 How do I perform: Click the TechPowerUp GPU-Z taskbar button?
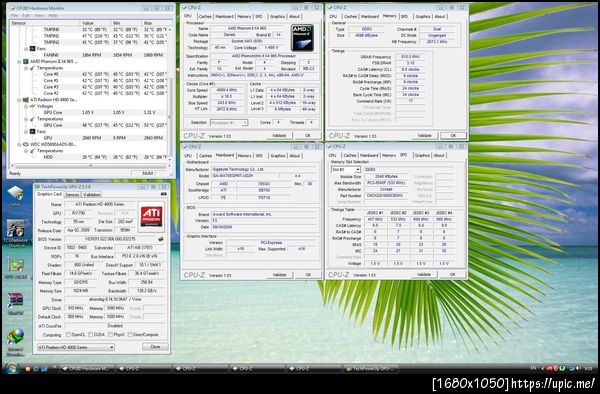coord(371,369)
